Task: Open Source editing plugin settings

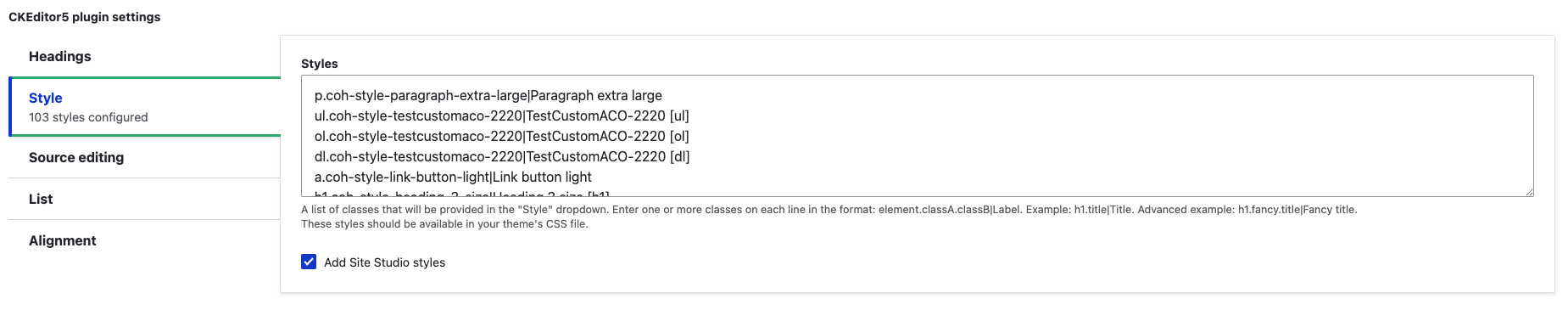Action: (144, 157)
